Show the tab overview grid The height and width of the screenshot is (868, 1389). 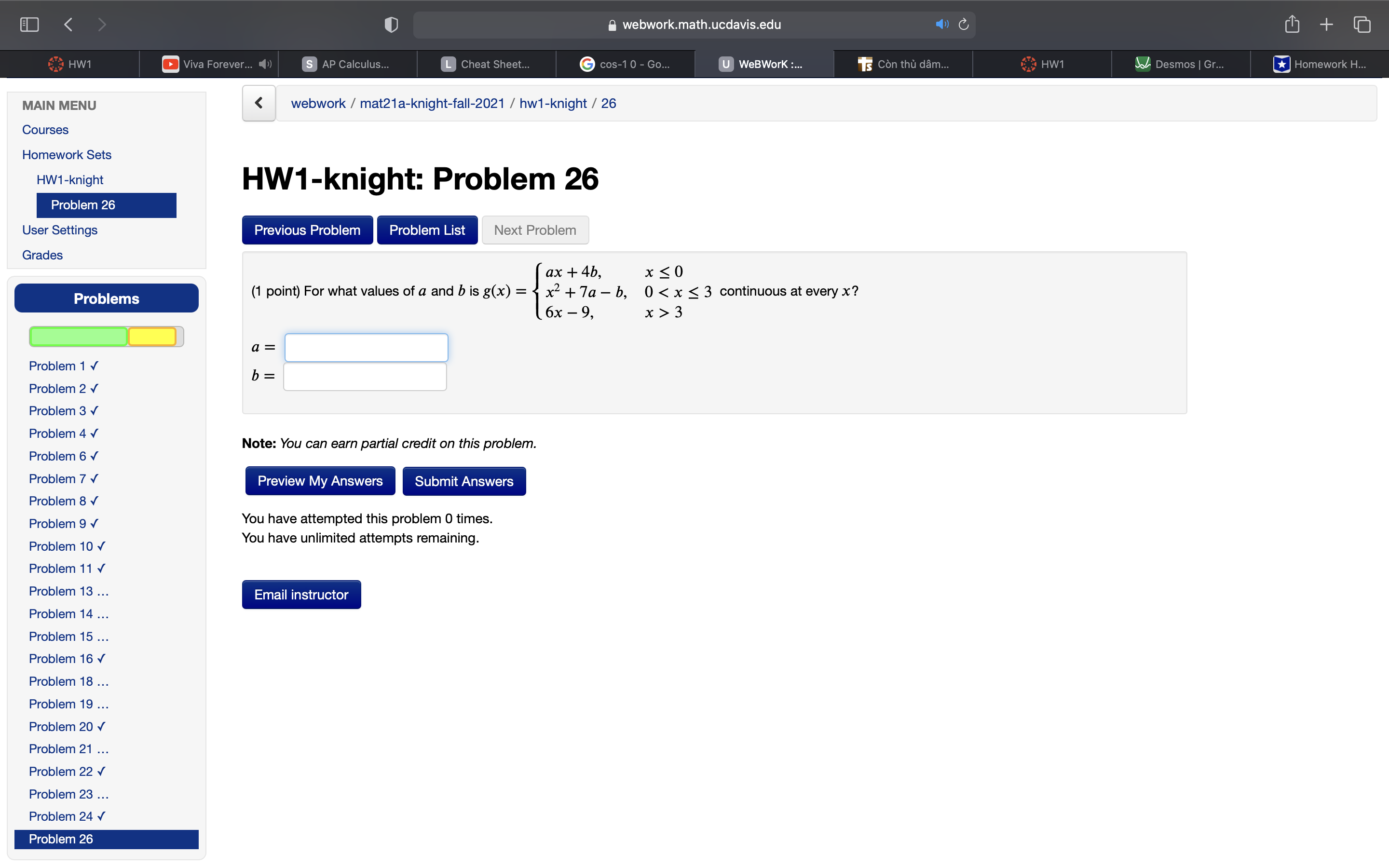pyautogui.click(x=1362, y=24)
